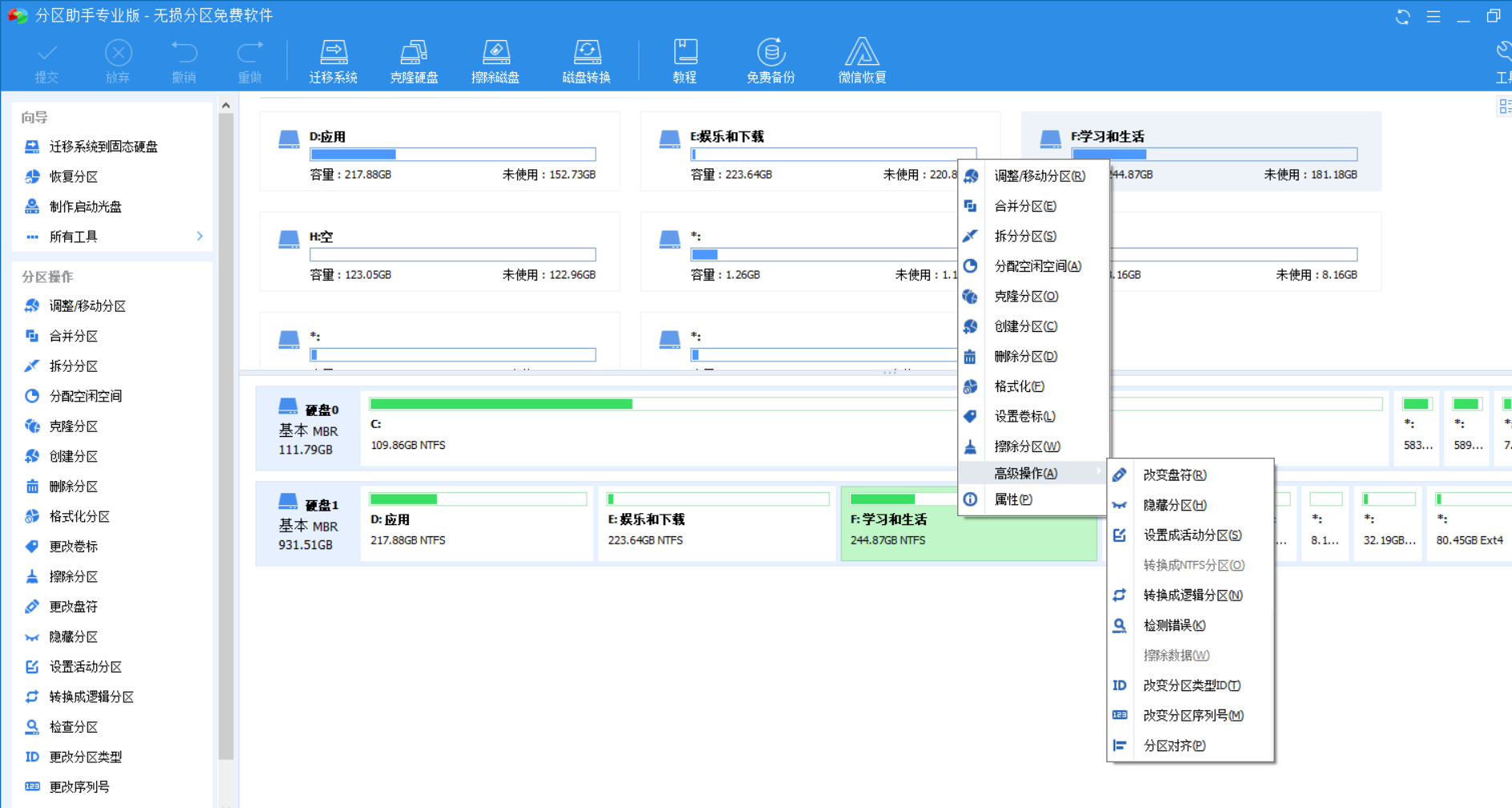Click sidebar 创建分区 icon

tap(32, 456)
